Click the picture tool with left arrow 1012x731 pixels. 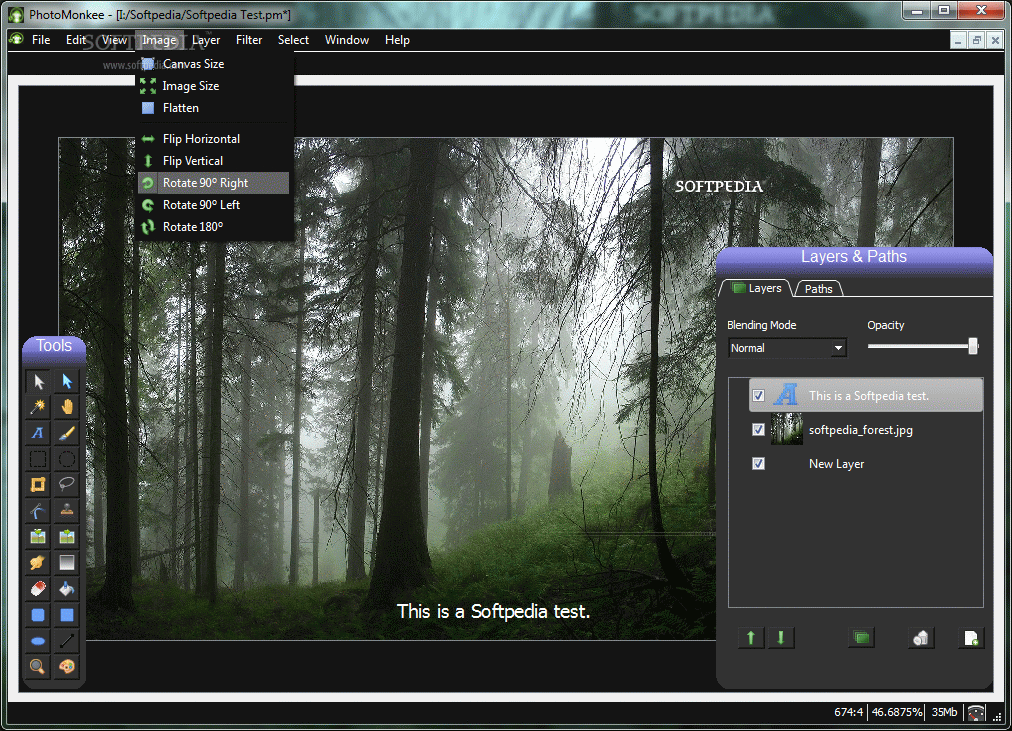(38, 537)
